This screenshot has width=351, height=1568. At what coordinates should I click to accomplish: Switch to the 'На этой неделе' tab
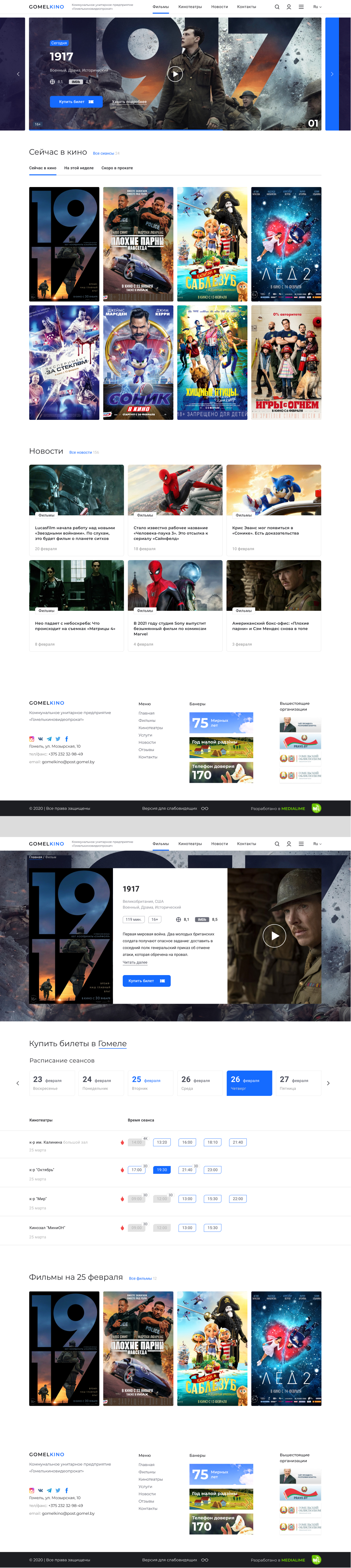(x=79, y=168)
